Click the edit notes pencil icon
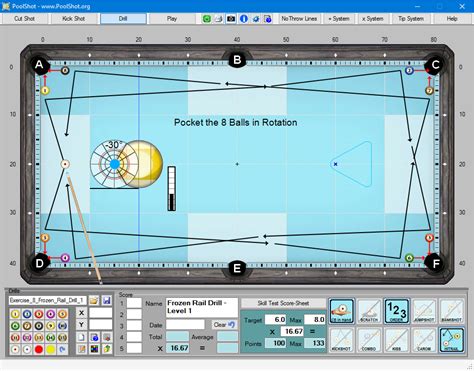This screenshot has height=371, width=474. 82,349
